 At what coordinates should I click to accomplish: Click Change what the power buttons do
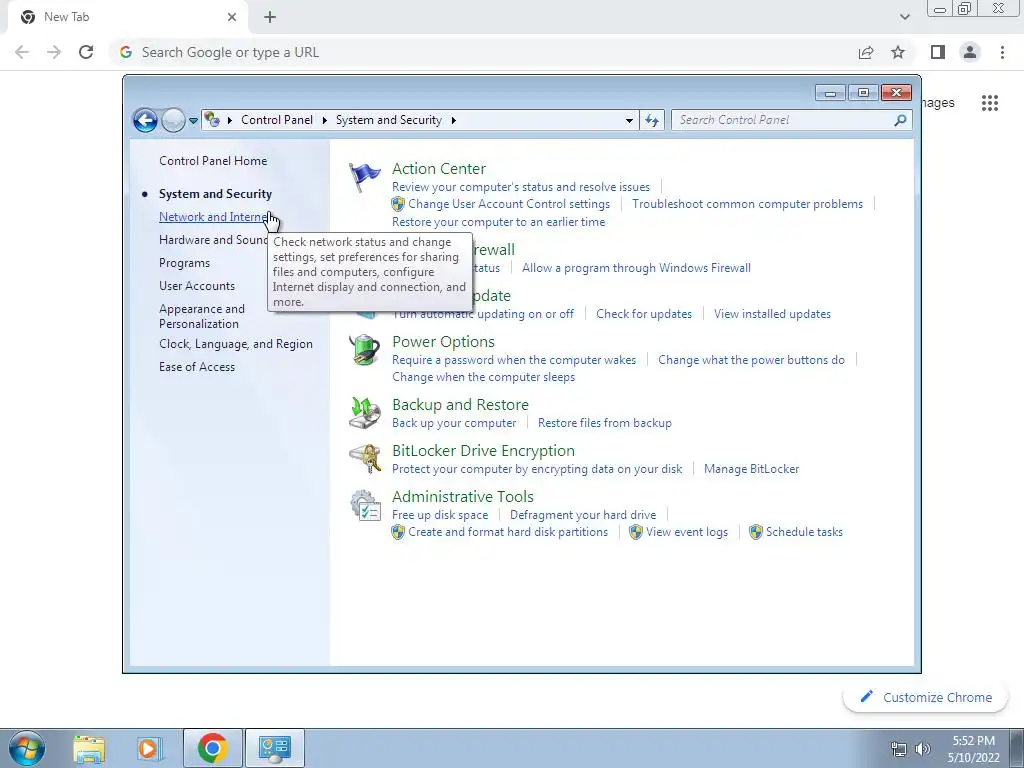pos(751,360)
